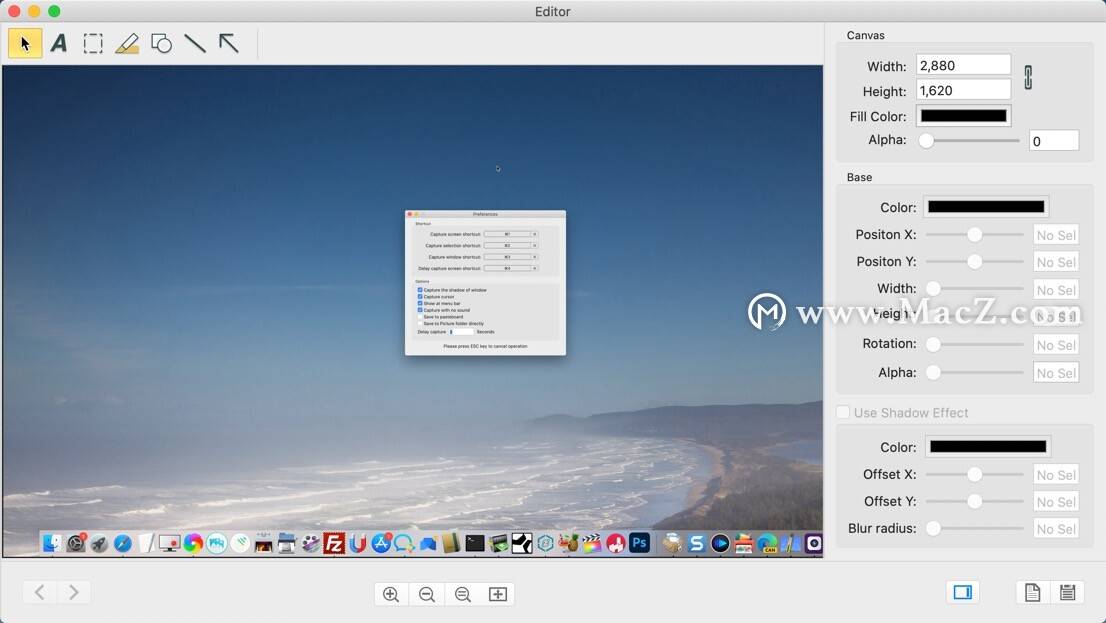Viewport: 1106px width, 623px height.
Task: Select the shapes tool
Action: (x=161, y=44)
